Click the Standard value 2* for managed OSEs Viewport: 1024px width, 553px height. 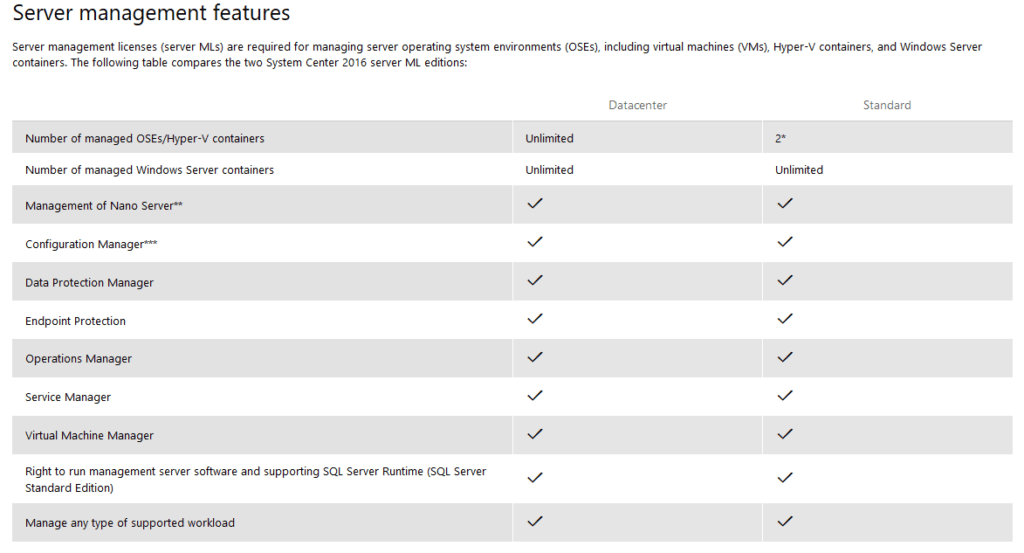click(x=780, y=138)
